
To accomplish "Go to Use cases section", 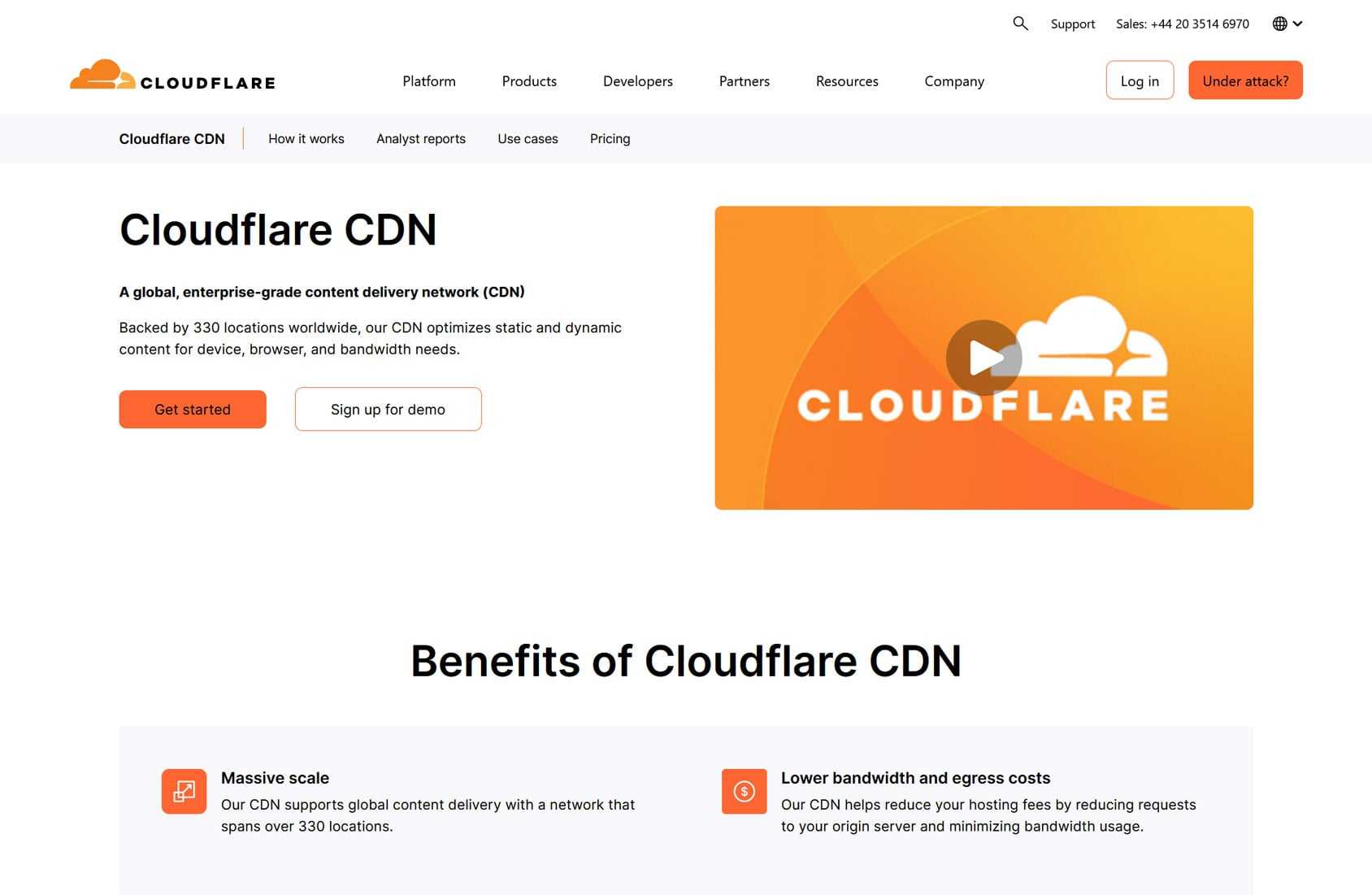I will pos(528,139).
